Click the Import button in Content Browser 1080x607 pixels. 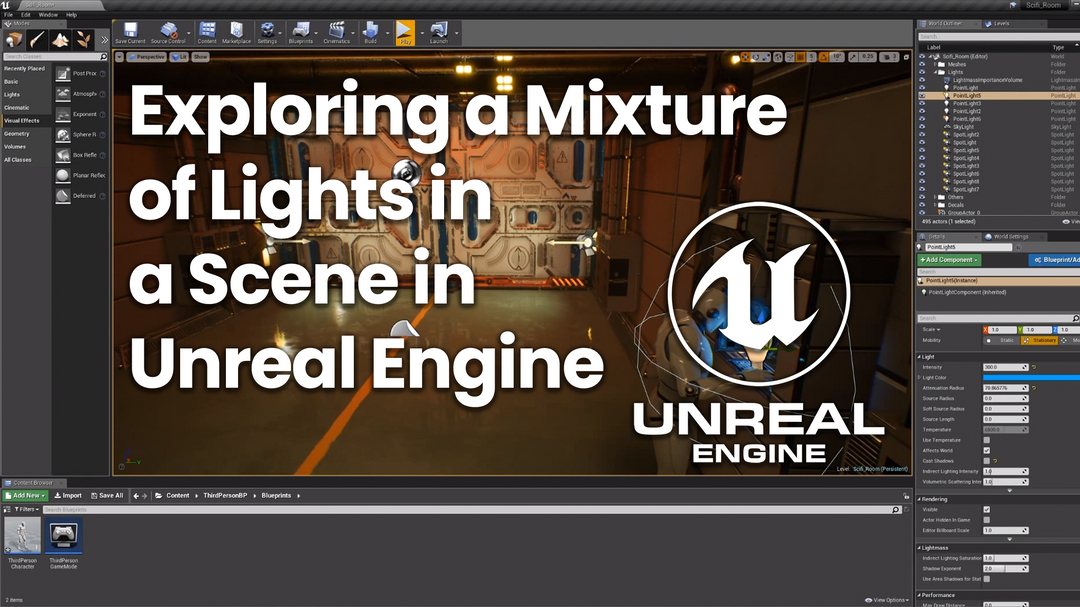68,495
